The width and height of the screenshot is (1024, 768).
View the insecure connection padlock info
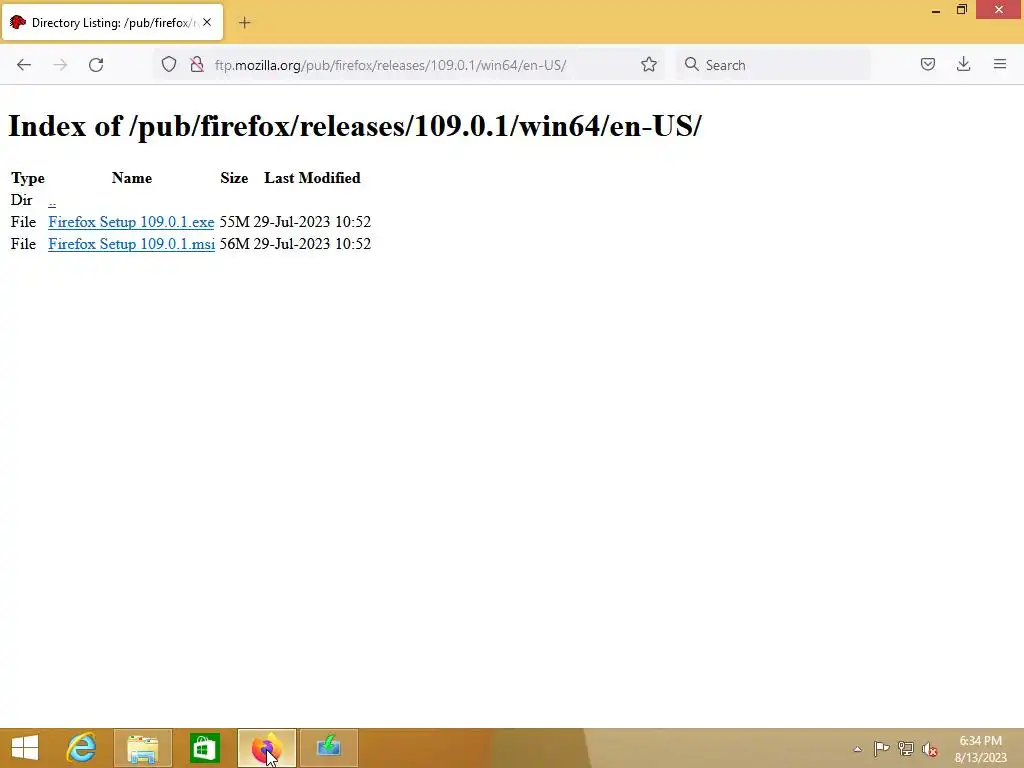[197, 65]
